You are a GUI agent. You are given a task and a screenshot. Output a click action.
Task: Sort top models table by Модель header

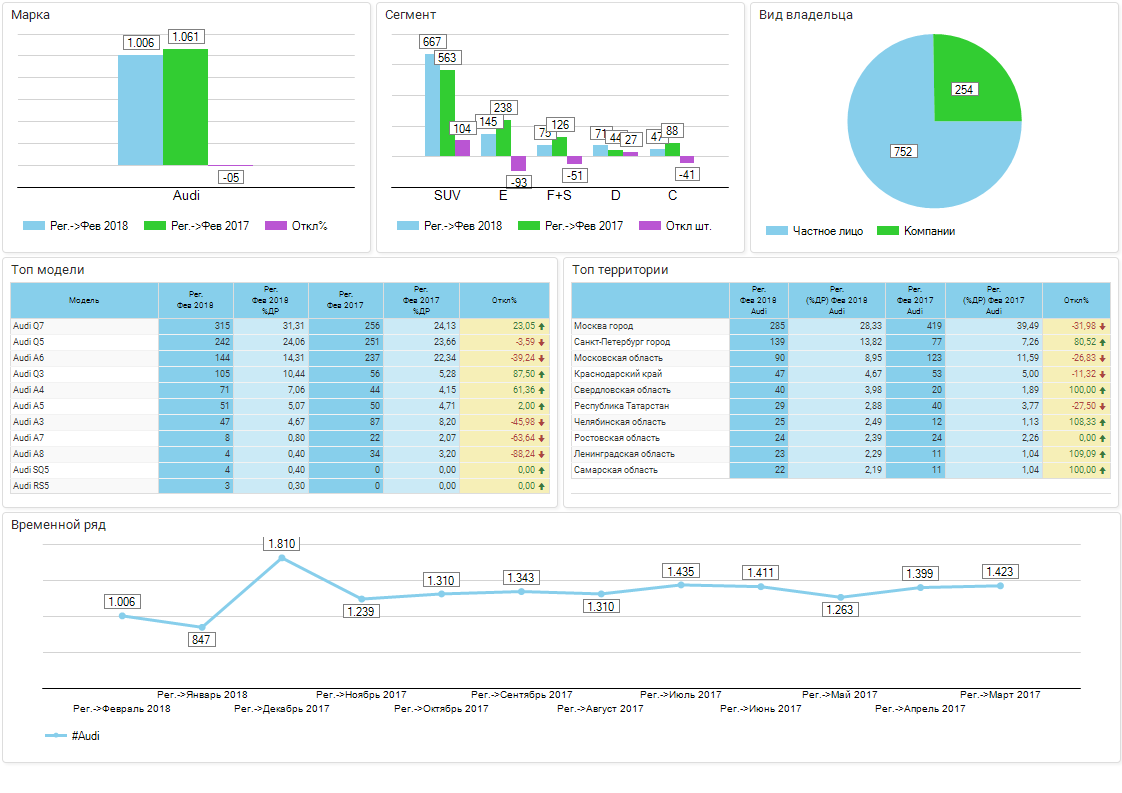tap(84, 300)
